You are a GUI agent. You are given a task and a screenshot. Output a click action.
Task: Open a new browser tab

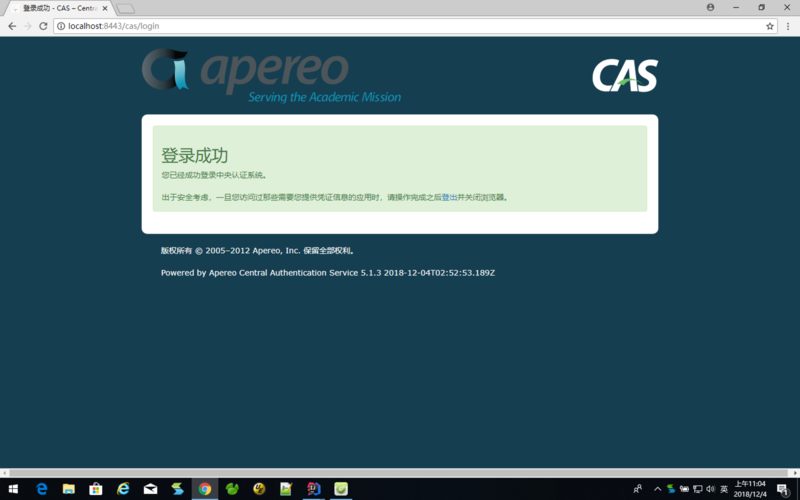point(126,9)
